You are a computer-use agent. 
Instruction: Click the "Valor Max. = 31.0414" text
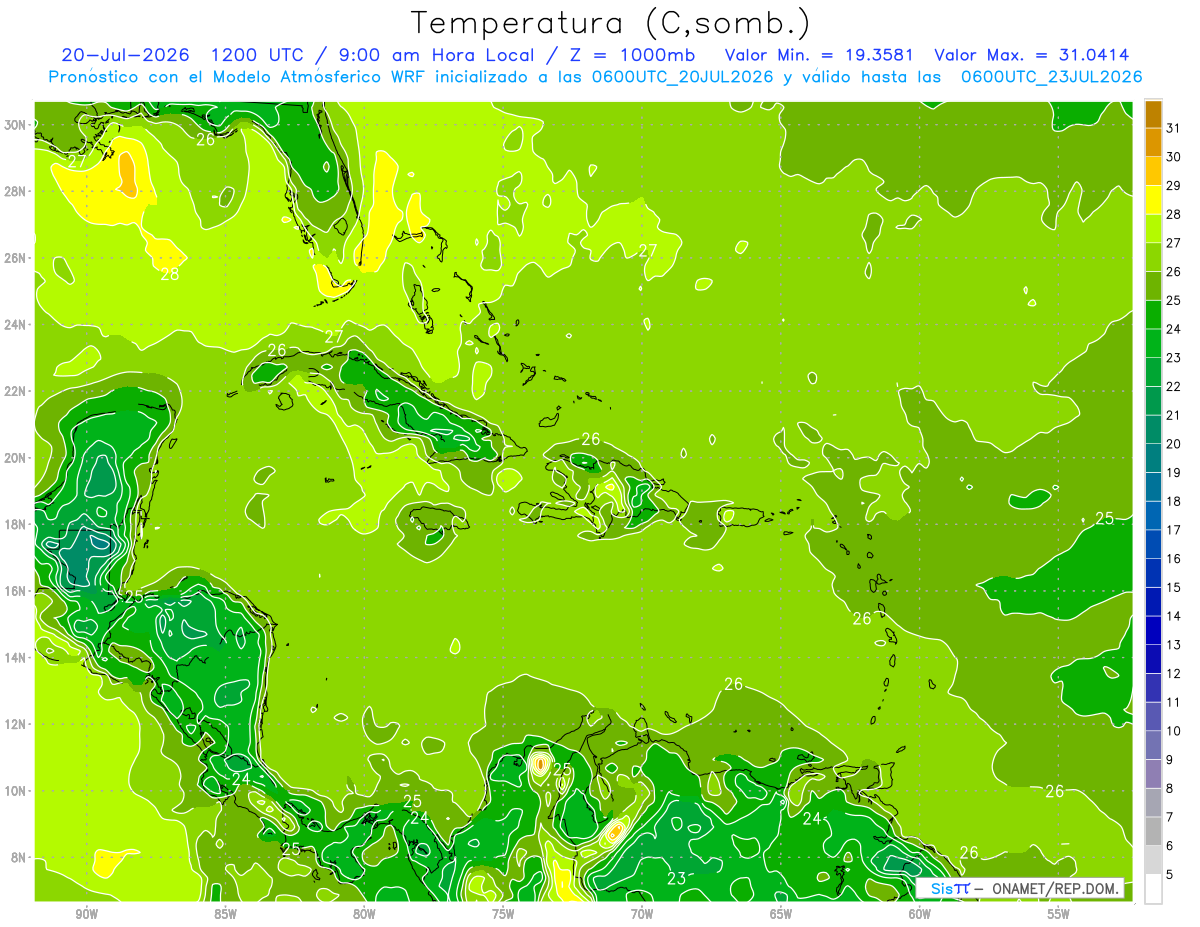click(1032, 54)
